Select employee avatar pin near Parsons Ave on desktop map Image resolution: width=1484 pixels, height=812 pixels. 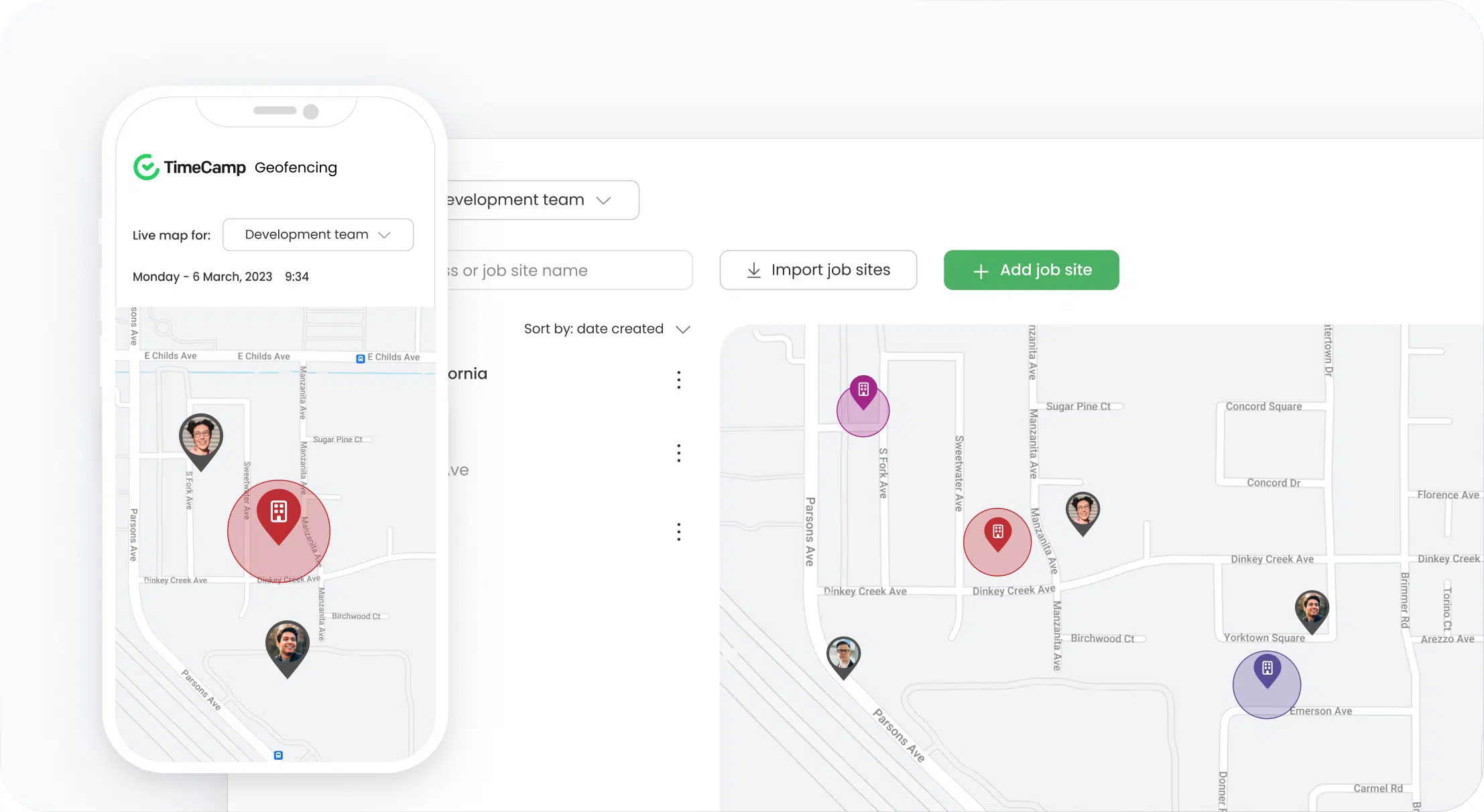[x=843, y=655]
